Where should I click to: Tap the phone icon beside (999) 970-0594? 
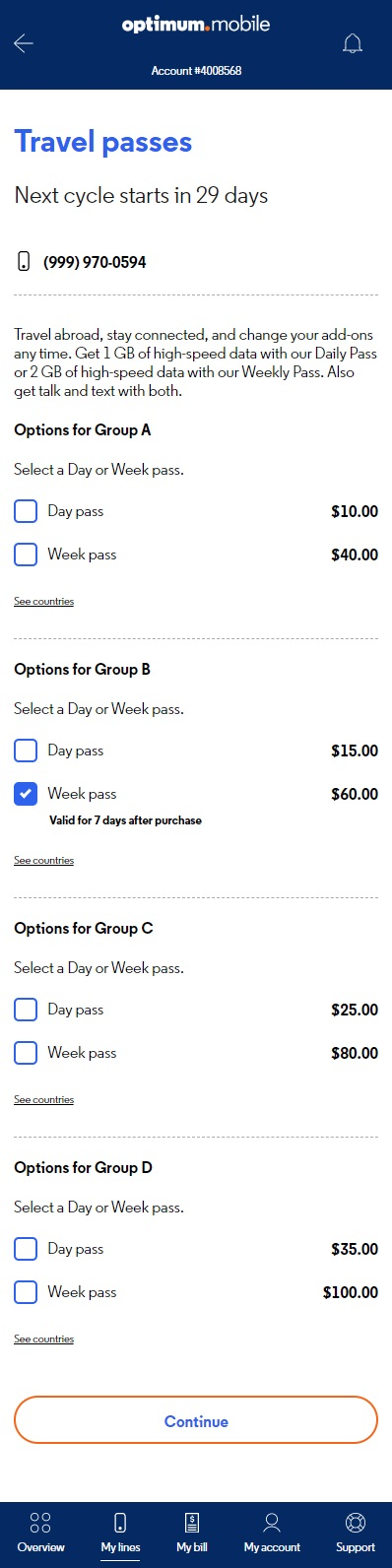24,262
